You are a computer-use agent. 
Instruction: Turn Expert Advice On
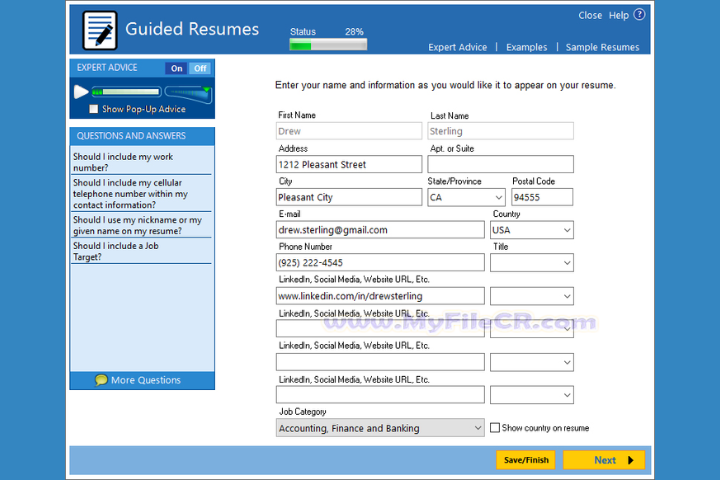click(177, 68)
